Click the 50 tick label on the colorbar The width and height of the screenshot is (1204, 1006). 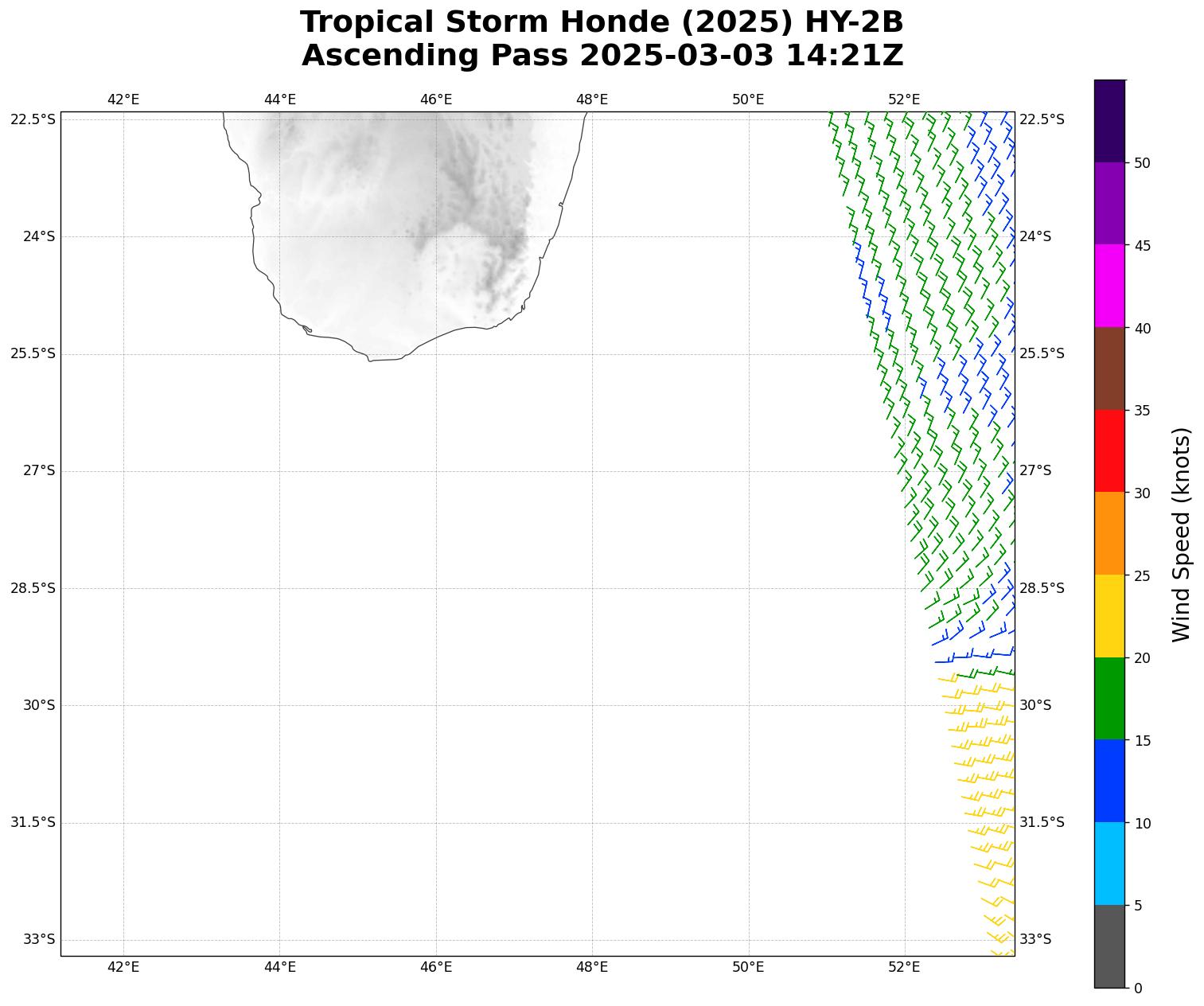[1142, 163]
